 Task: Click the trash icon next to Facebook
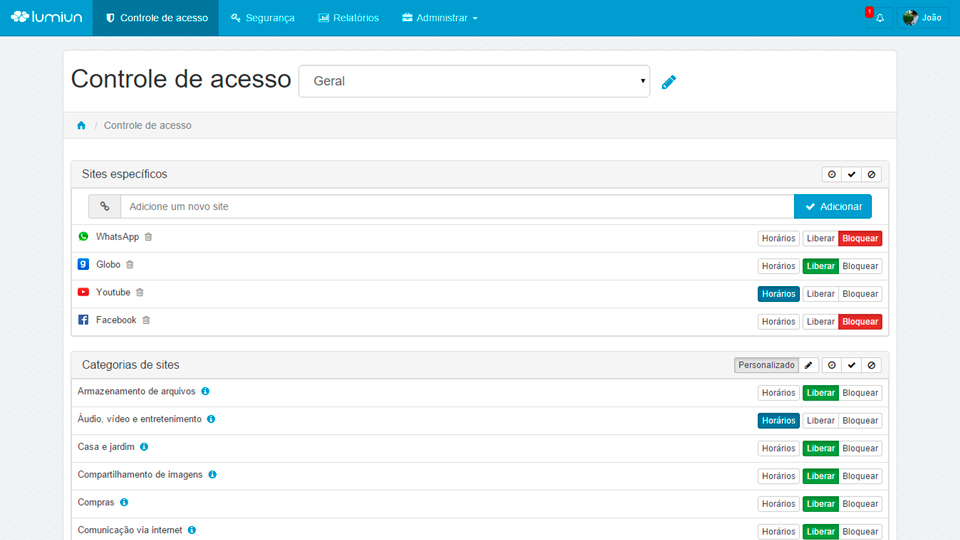coord(146,320)
